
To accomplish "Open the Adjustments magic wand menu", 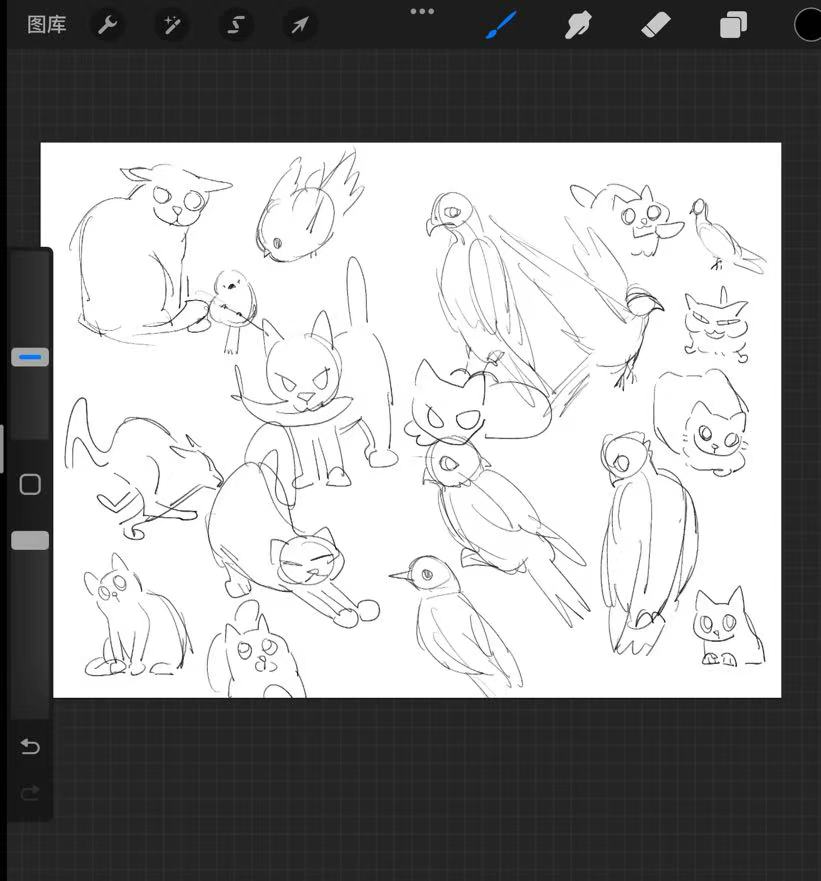I will click(x=172, y=25).
